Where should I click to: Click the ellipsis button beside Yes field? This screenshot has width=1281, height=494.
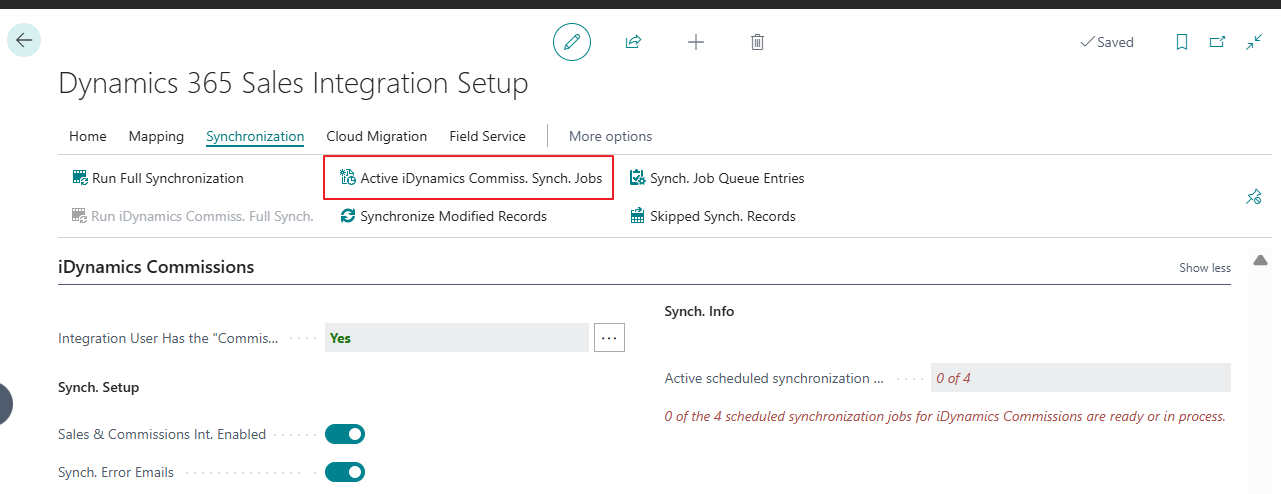609,338
